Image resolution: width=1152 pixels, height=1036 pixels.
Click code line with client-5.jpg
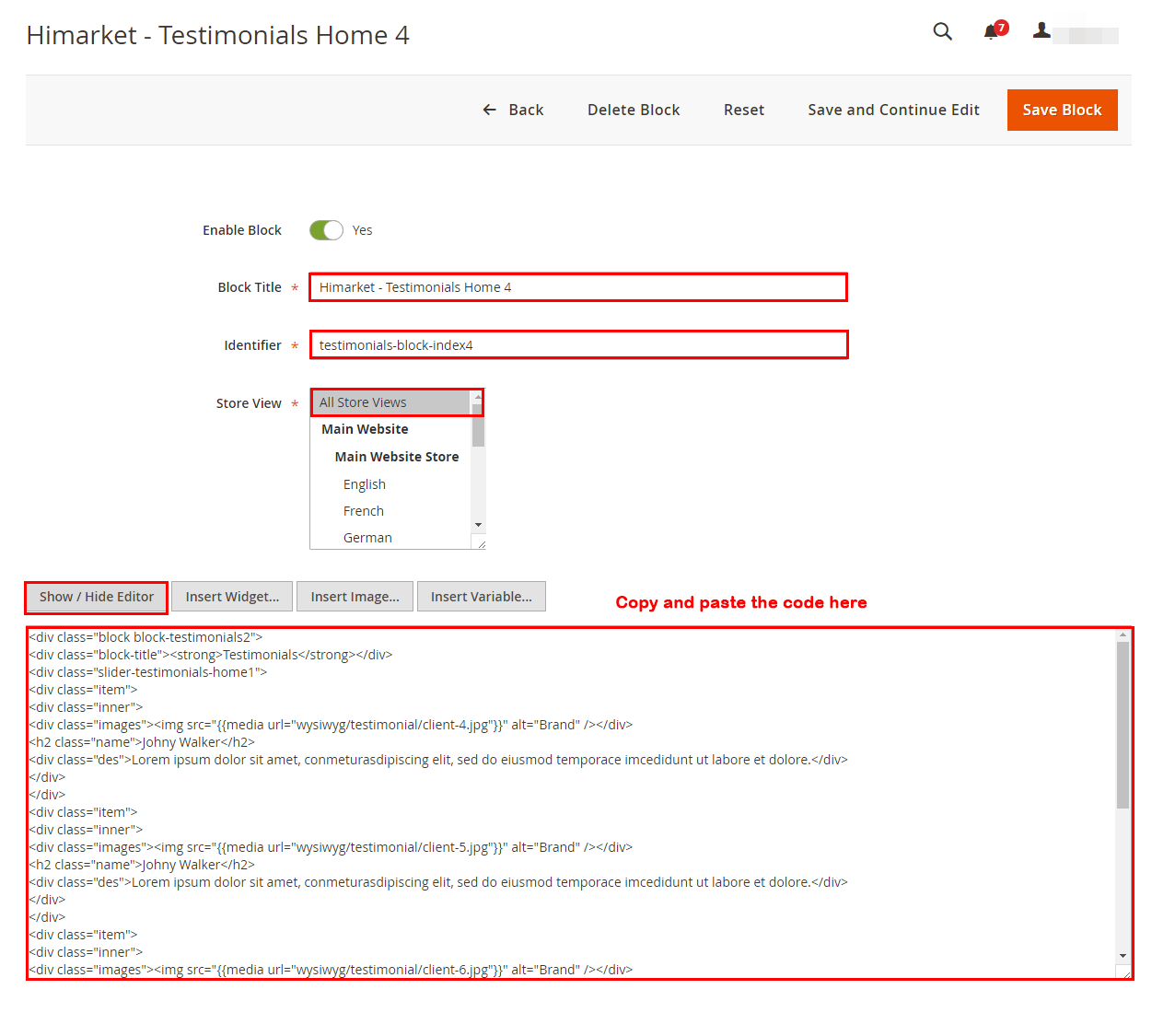tap(331, 847)
